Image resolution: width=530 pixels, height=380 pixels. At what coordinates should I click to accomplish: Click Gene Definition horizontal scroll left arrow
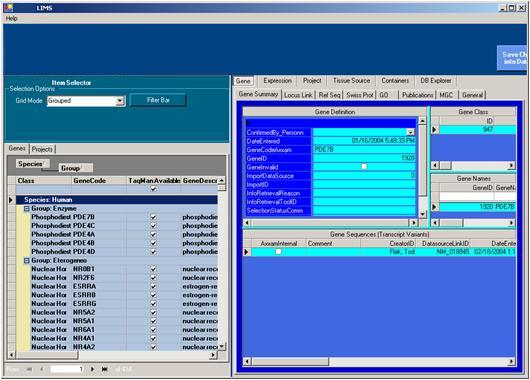click(x=247, y=222)
